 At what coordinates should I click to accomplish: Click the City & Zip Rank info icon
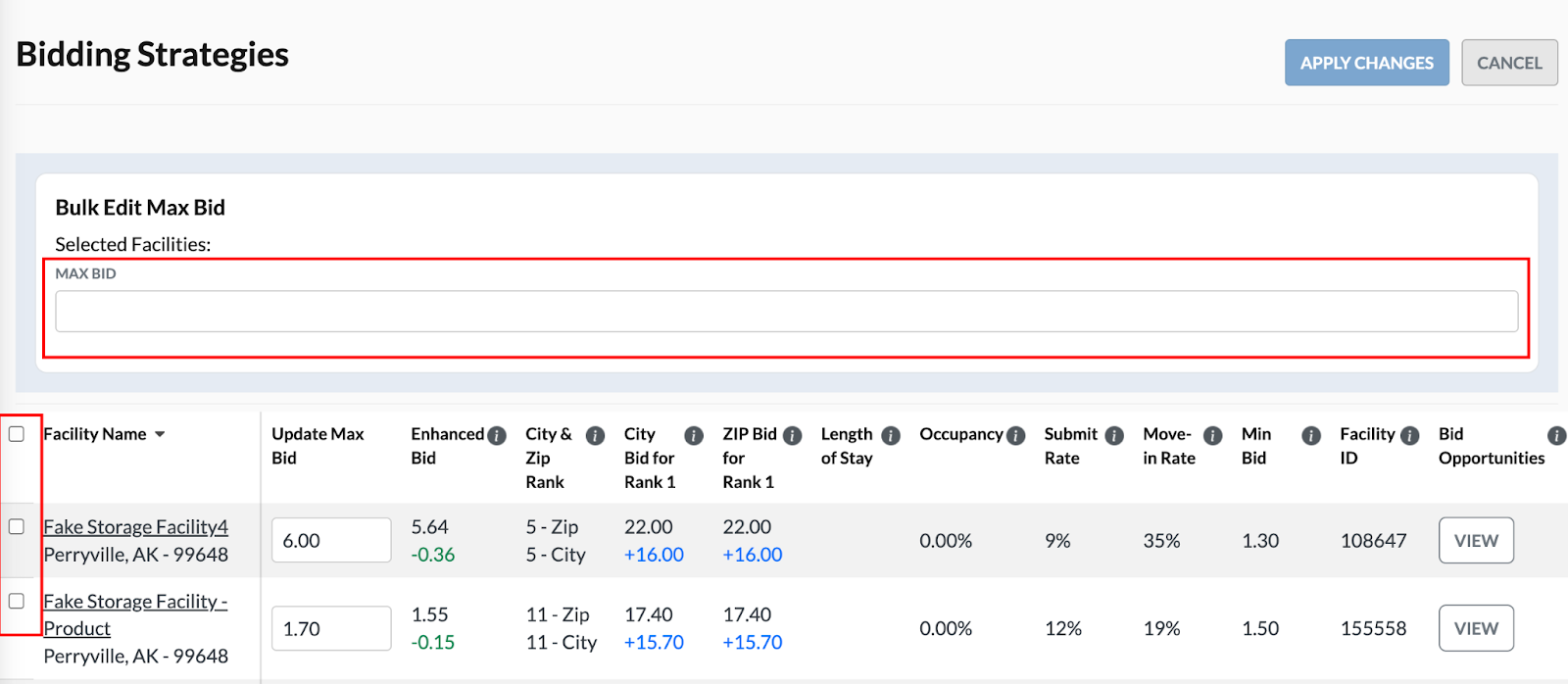point(595,435)
